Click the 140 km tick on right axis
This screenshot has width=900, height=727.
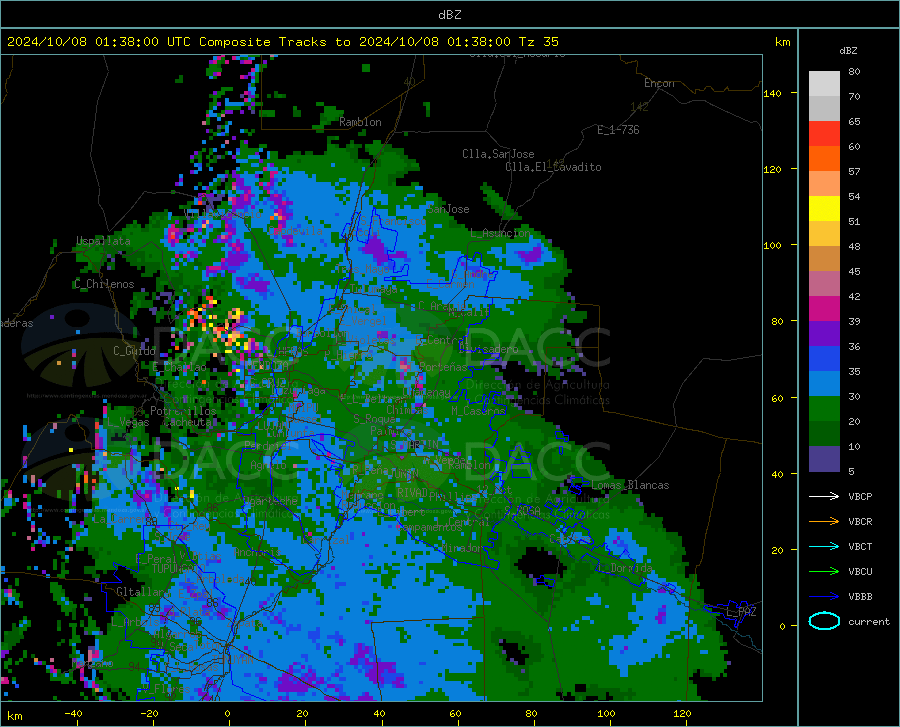[x=772, y=93]
